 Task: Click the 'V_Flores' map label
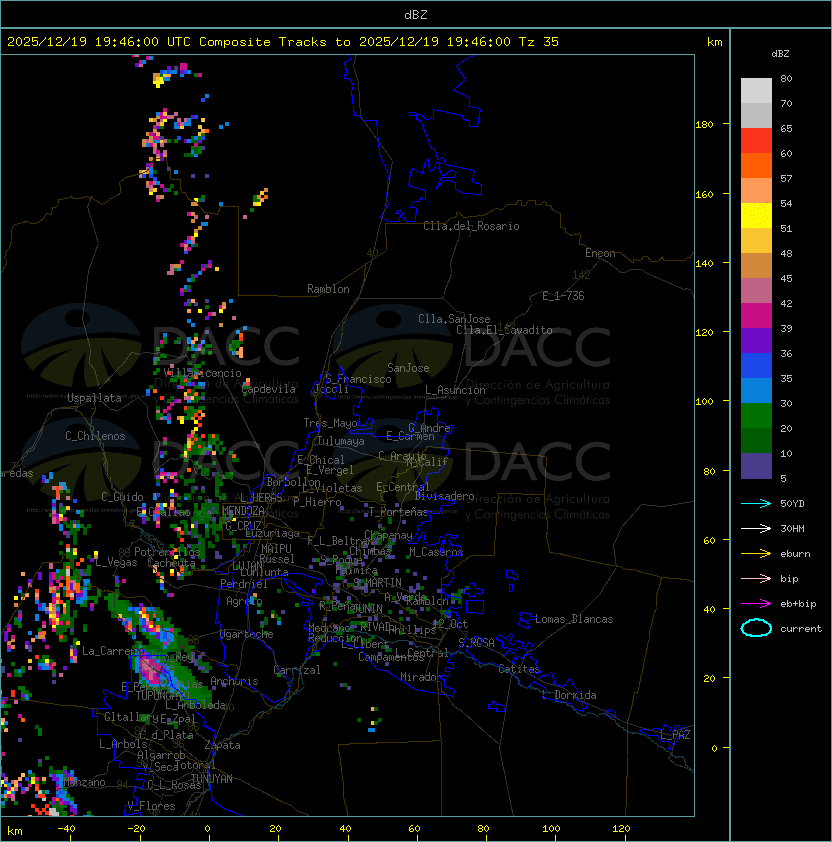(x=151, y=806)
